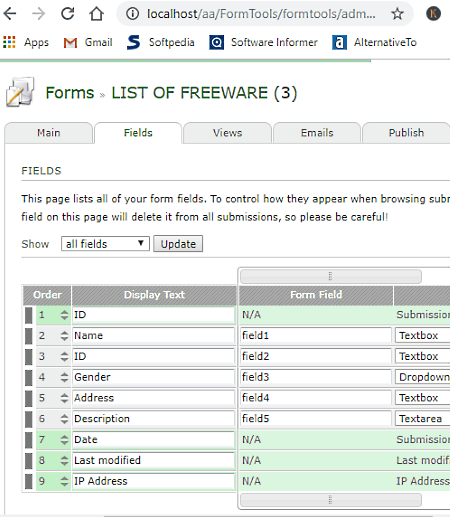Image resolution: width=450 pixels, height=517 pixels.
Task: Open the 'all fields' Show dropdown
Action: (105, 244)
